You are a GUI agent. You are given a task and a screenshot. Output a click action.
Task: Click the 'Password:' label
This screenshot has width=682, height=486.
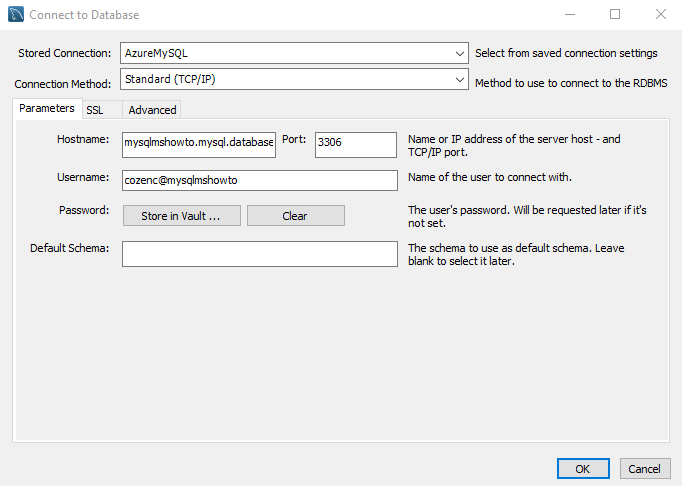click(x=84, y=210)
